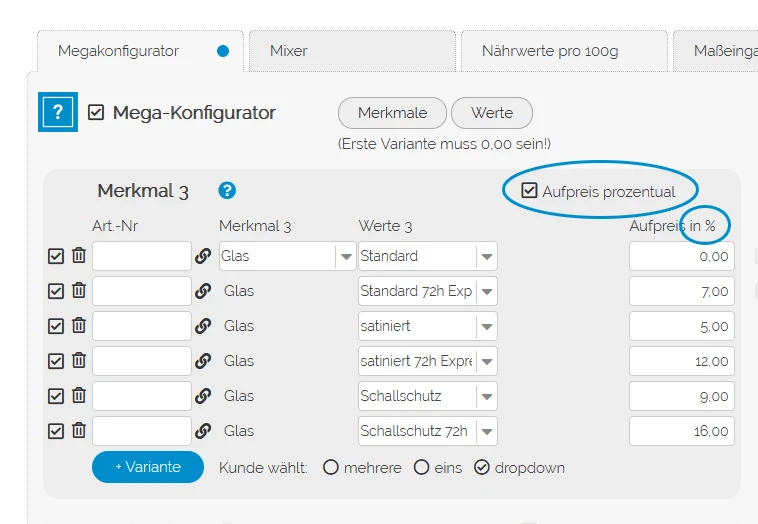Click link icon in Standard 72h Express row

click(203, 291)
